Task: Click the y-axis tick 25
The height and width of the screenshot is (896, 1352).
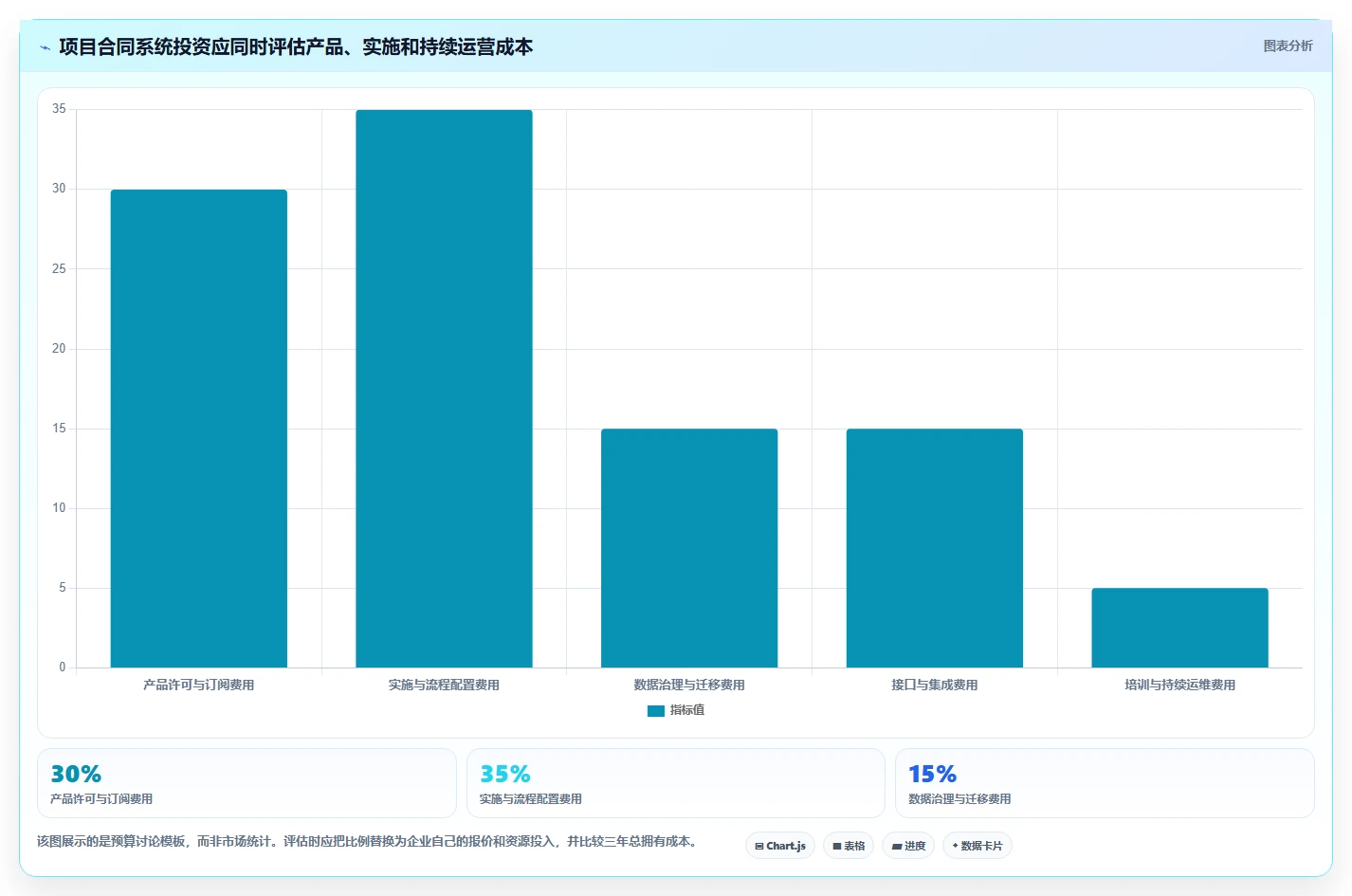Action: tap(60, 269)
